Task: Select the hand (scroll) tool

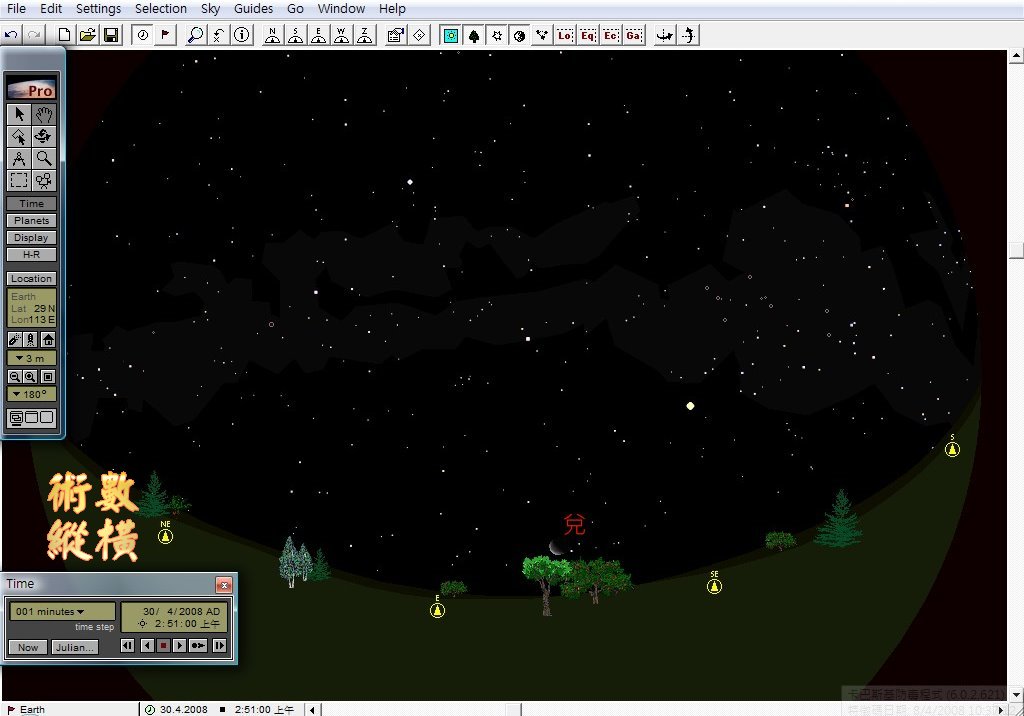Action: point(44,115)
